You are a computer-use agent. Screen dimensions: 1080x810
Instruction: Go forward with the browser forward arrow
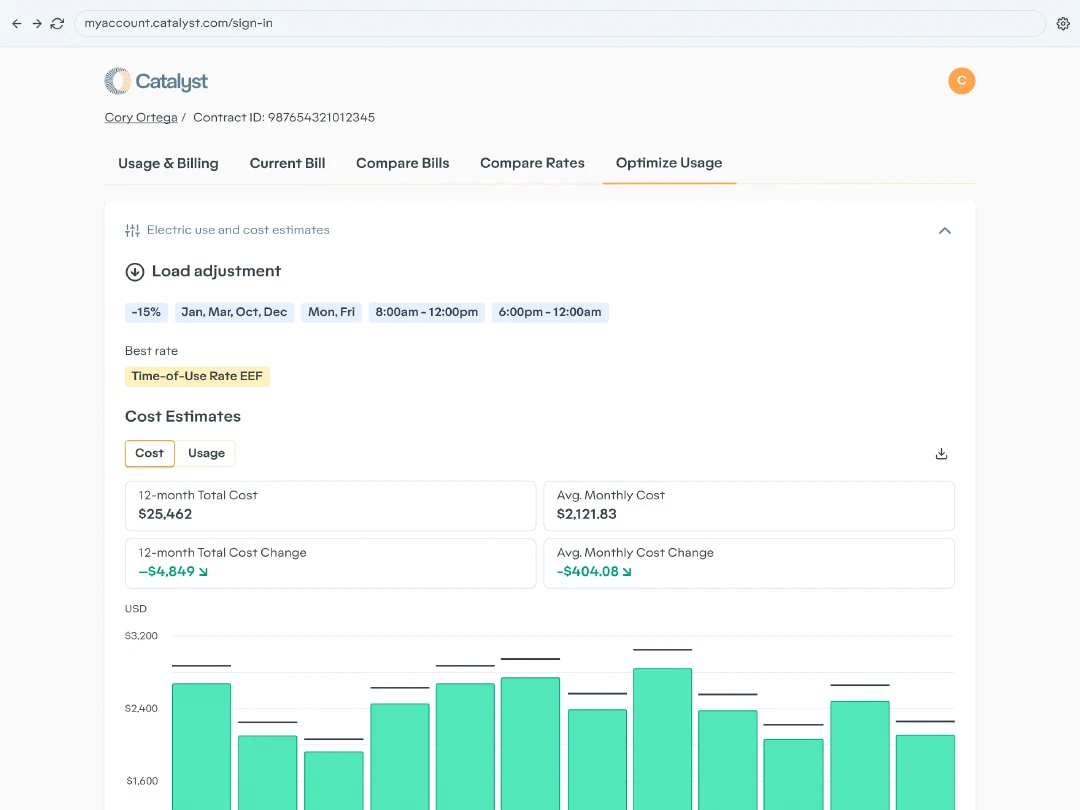coord(37,23)
